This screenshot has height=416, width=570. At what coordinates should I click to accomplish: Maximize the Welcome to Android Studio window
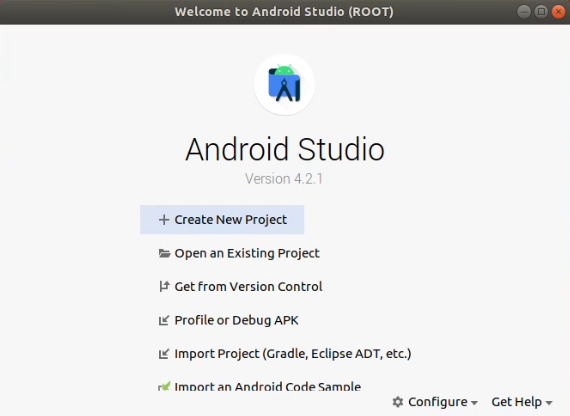tap(541, 12)
